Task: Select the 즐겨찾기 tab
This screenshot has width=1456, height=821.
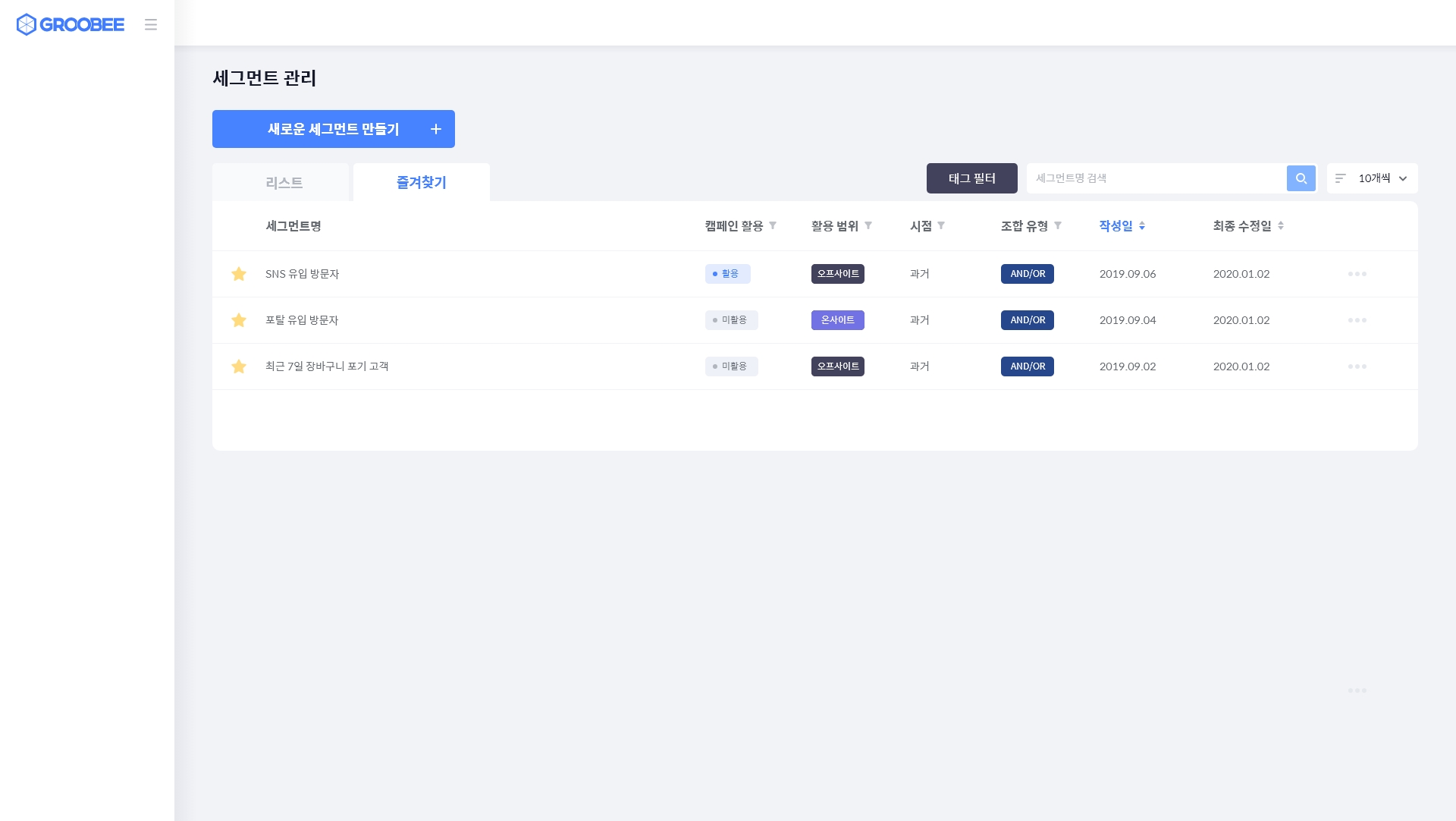Action: (x=421, y=183)
